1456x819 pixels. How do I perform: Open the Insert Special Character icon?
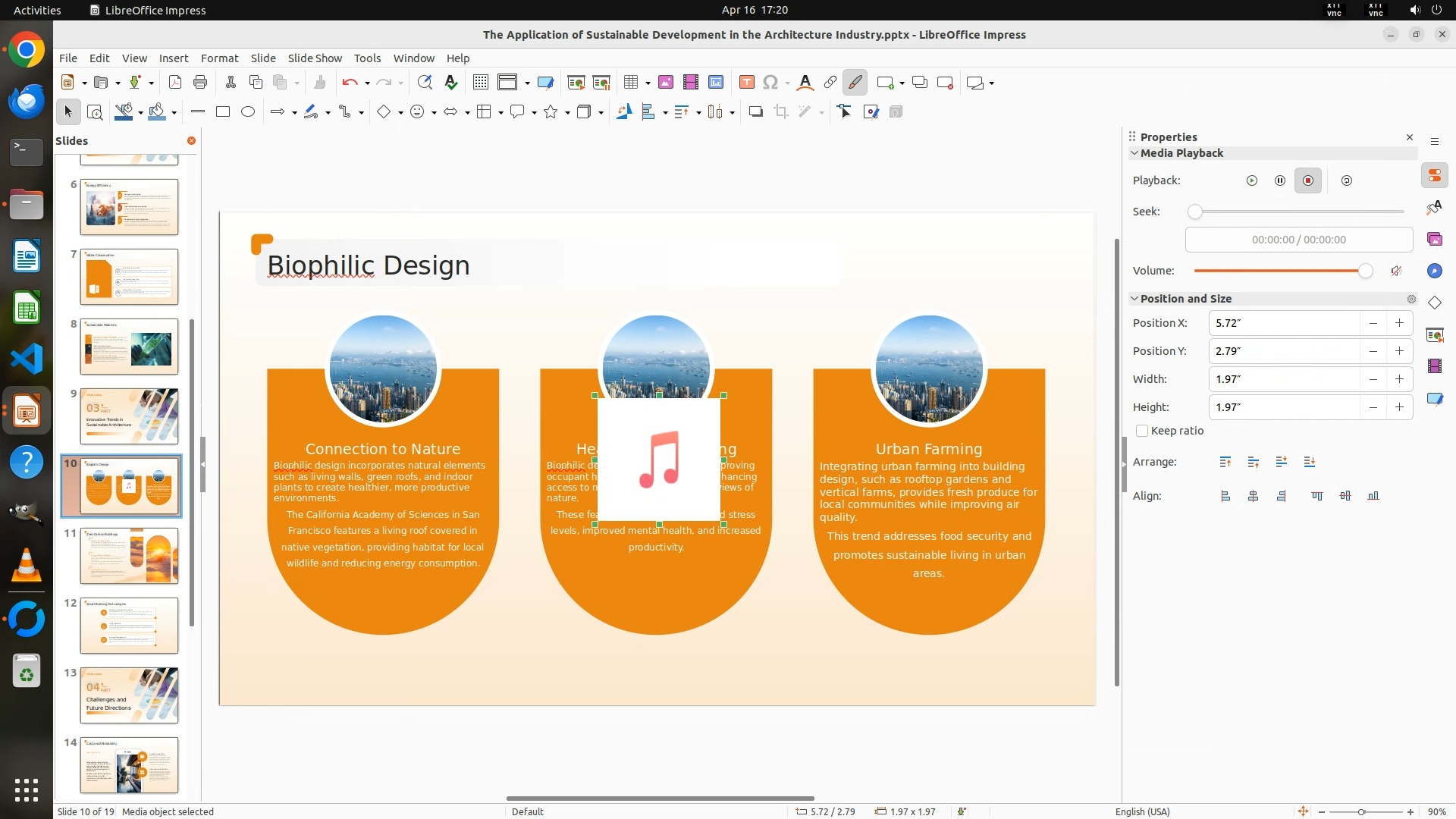pyautogui.click(x=770, y=83)
